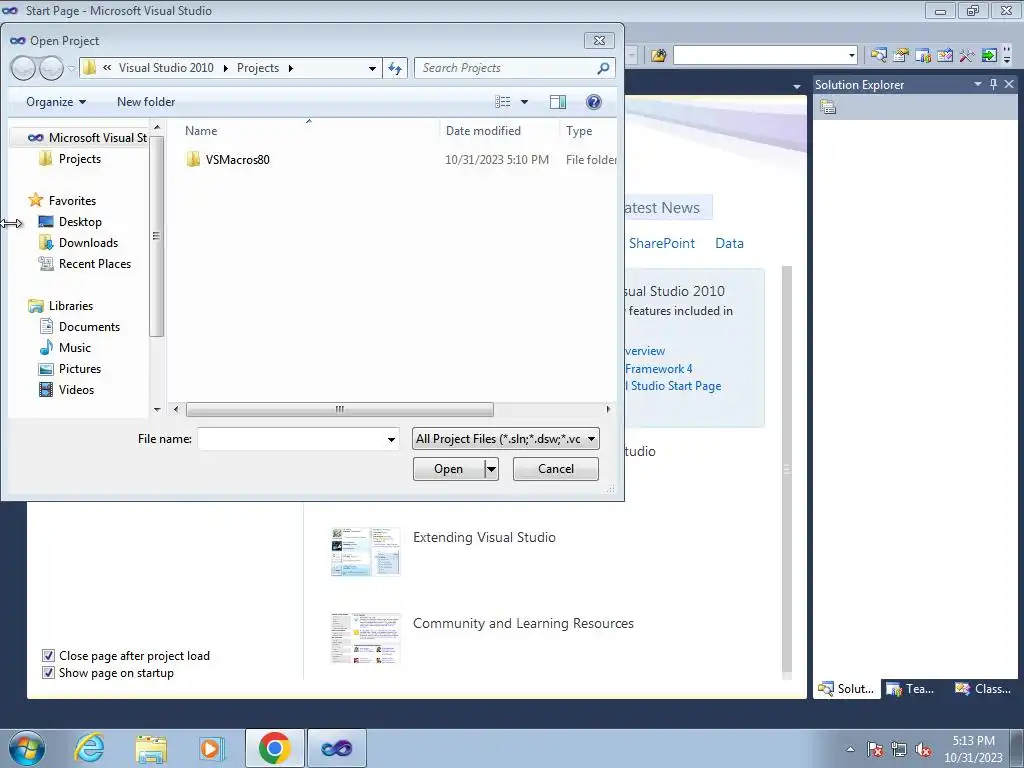The image size is (1024, 768).
Task: Click the green arrow Start Page toolbar icon
Action: coord(989,56)
